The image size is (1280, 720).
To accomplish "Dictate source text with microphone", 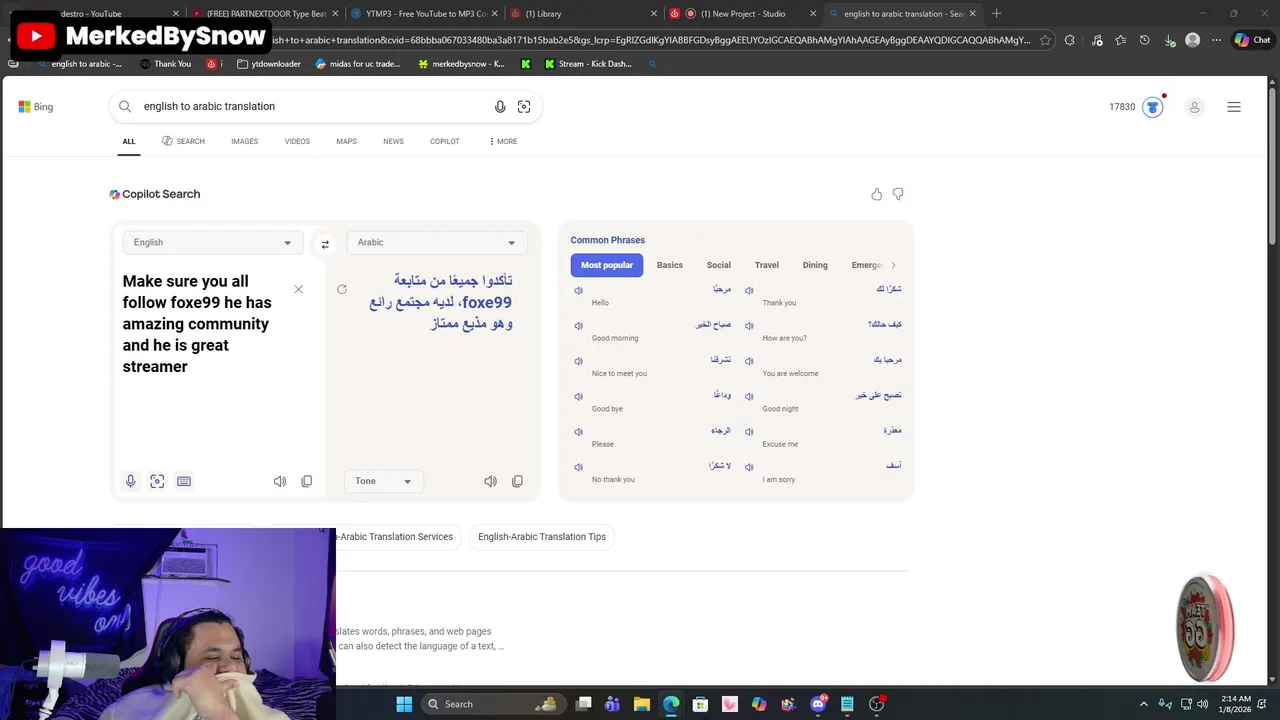I will tap(130, 481).
